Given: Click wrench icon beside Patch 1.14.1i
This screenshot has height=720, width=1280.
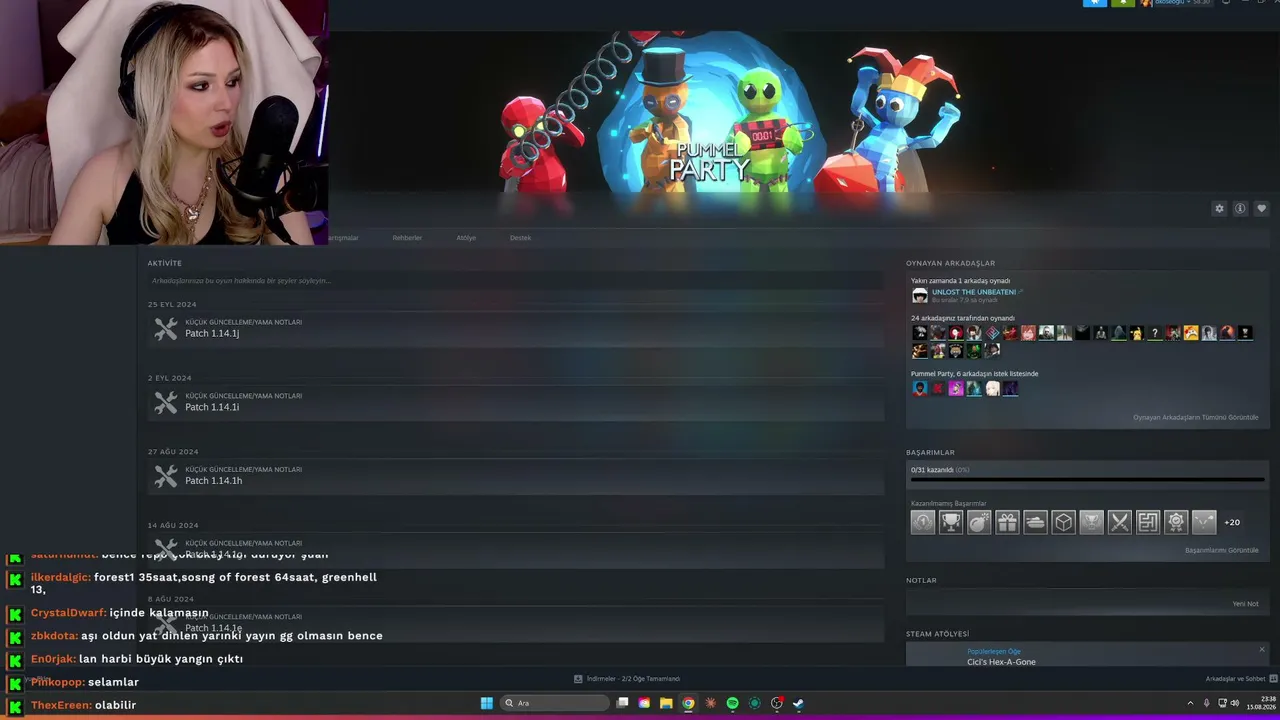Looking at the screenshot, I should click(x=166, y=402).
